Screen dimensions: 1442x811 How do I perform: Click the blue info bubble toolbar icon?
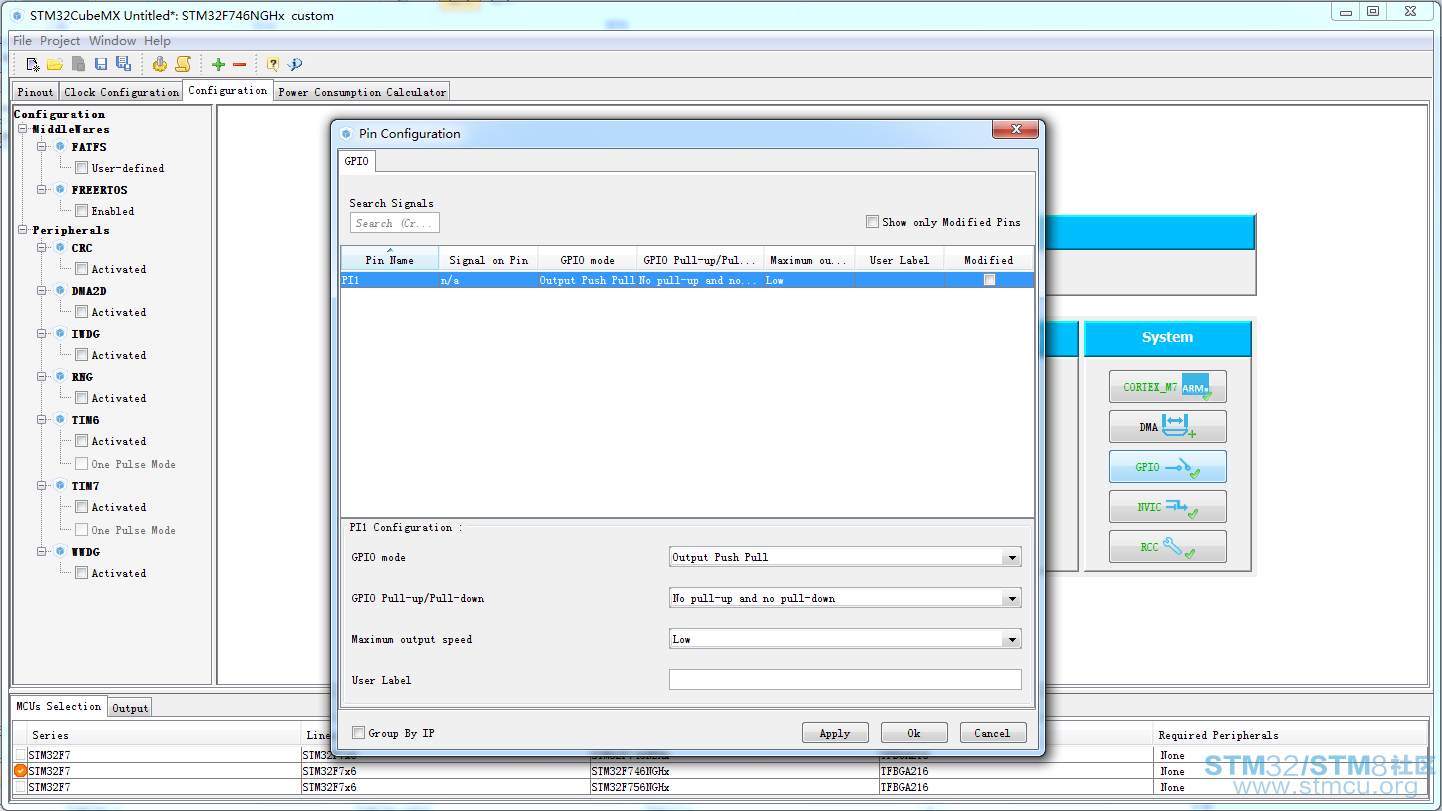click(295, 64)
